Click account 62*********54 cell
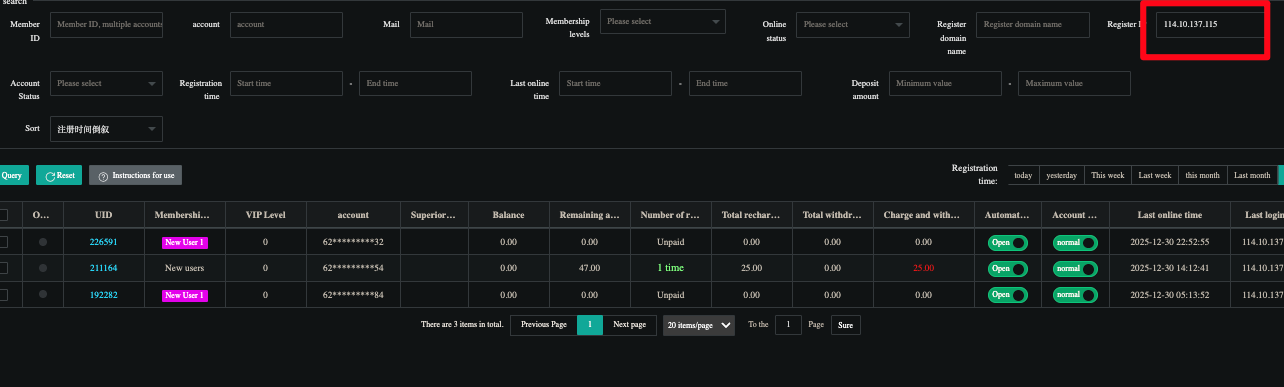 click(x=353, y=268)
